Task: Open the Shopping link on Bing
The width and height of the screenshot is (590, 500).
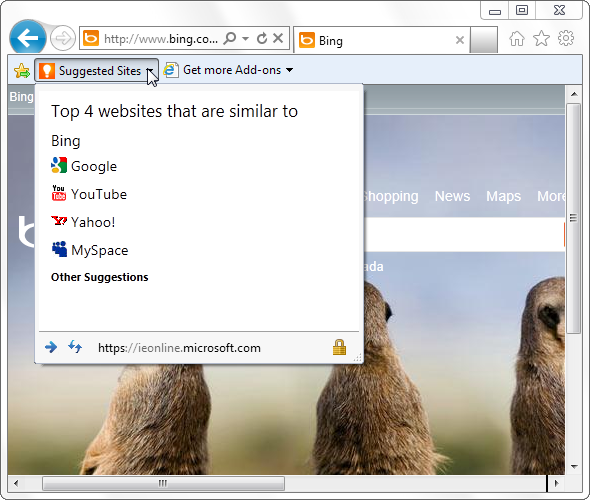Action: pyautogui.click(x=391, y=196)
